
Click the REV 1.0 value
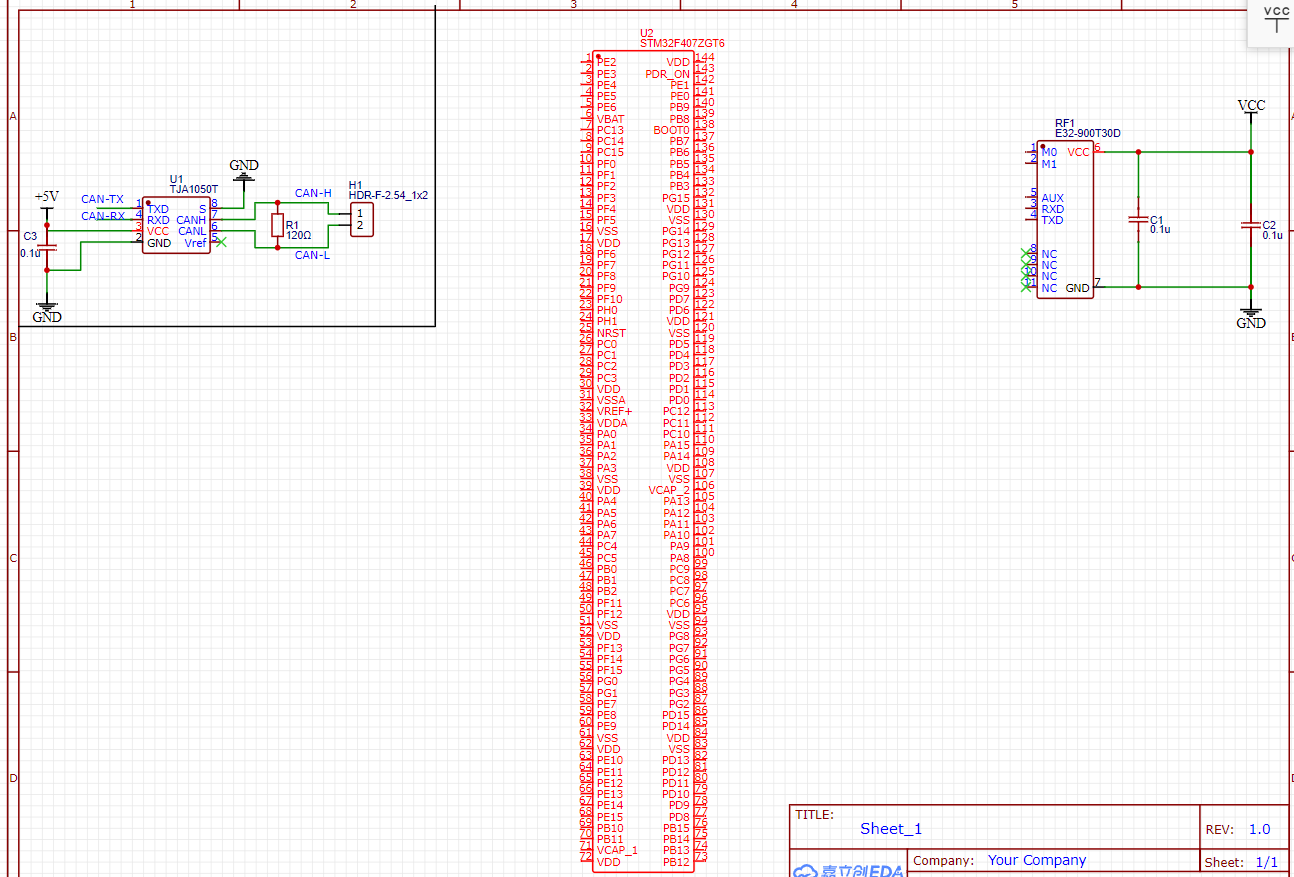click(1259, 829)
